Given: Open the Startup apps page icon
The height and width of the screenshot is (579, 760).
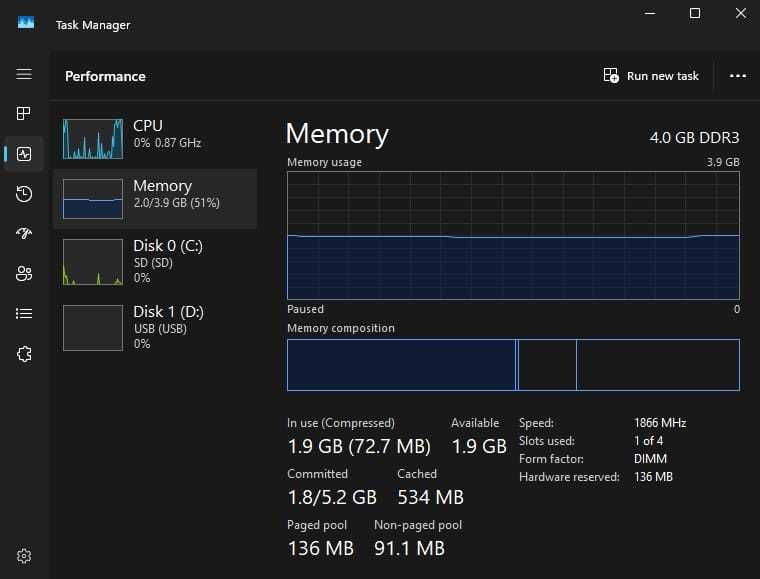Looking at the screenshot, I should [24, 234].
